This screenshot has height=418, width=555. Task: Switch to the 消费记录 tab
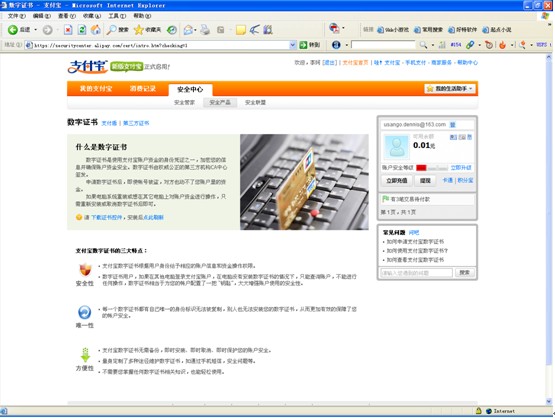click(143, 88)
